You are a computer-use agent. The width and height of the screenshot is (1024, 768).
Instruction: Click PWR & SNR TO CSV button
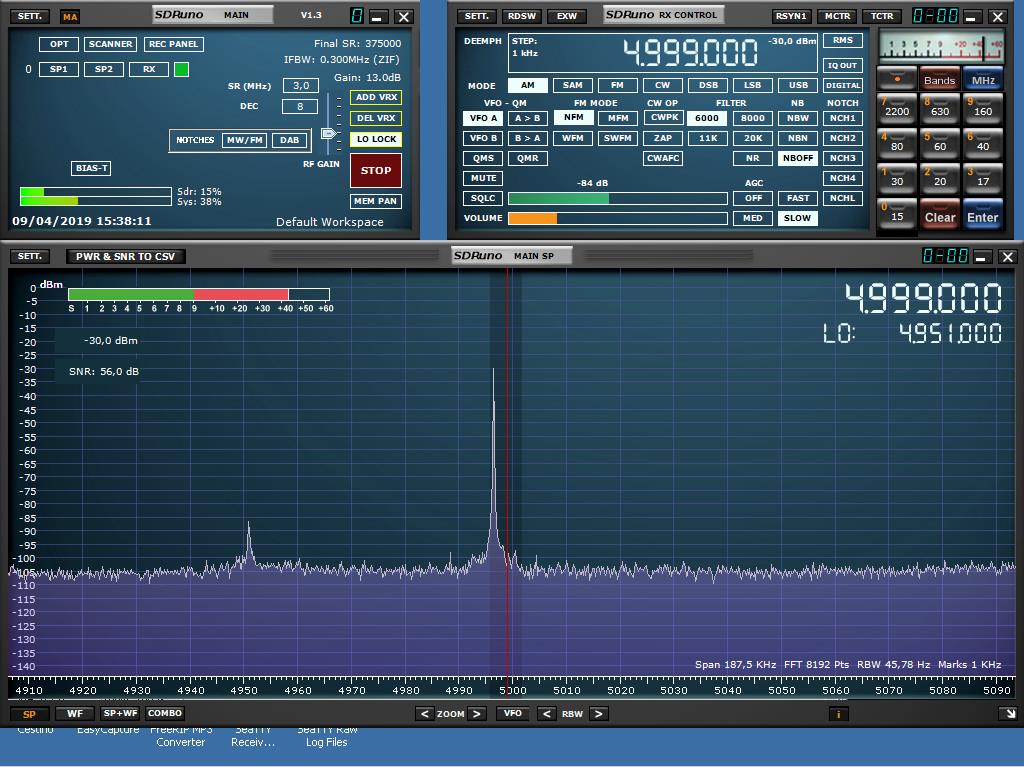(x=125, y=257)
